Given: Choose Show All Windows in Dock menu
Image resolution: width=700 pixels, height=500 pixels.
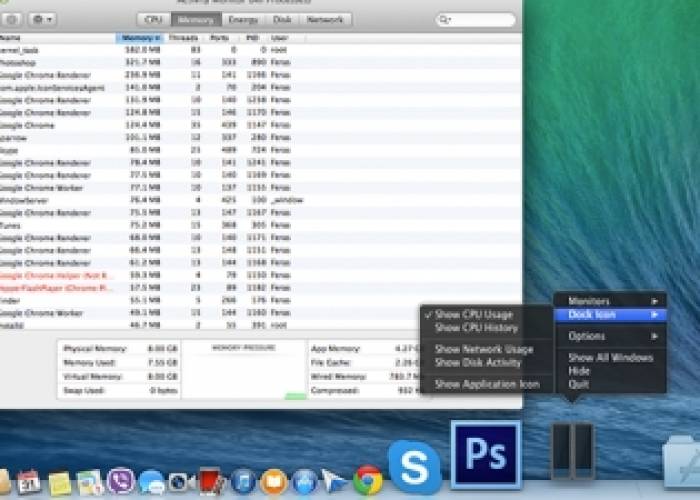Looking at the screenshot, I should [611, 358].
